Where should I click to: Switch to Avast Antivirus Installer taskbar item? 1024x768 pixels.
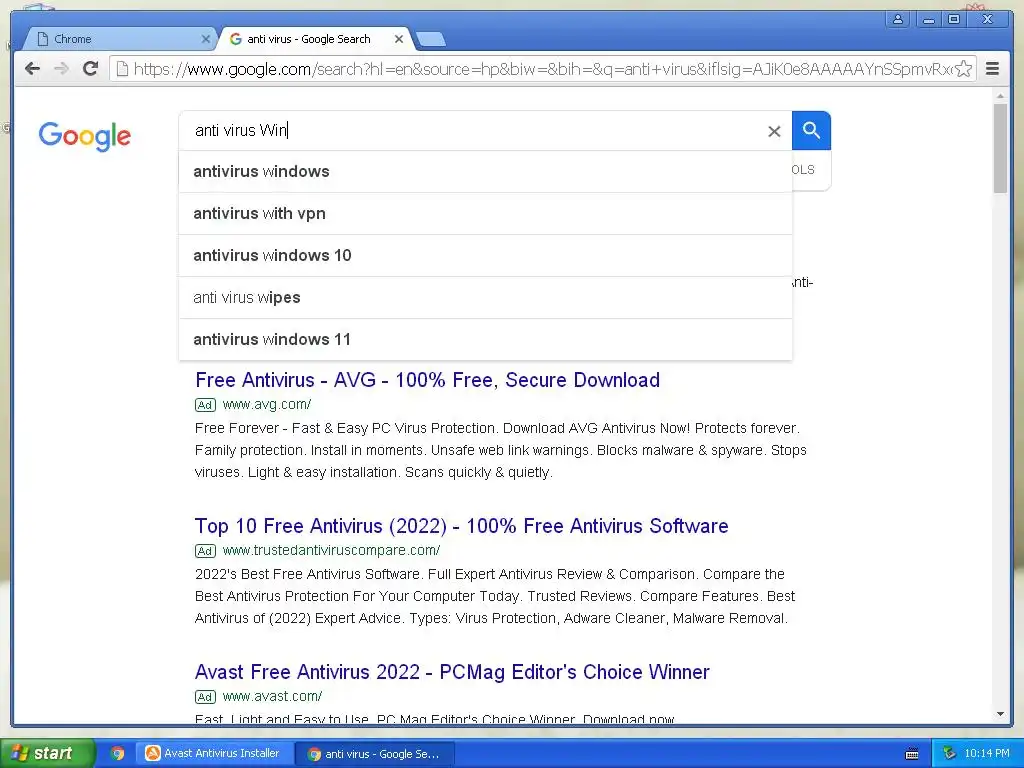pos(214,754)
